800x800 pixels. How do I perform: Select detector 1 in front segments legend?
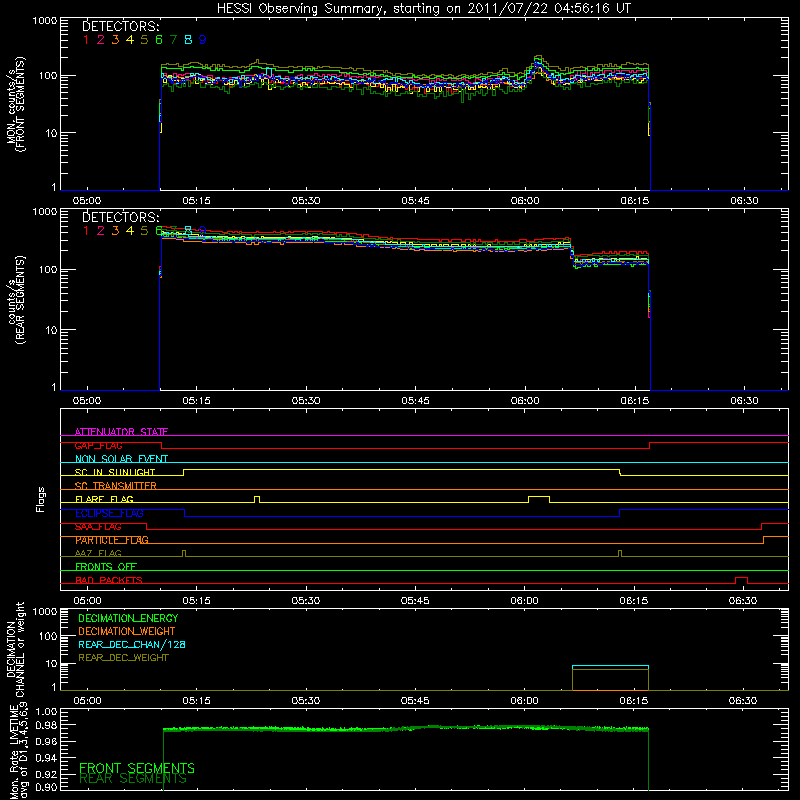coord(86,40)
